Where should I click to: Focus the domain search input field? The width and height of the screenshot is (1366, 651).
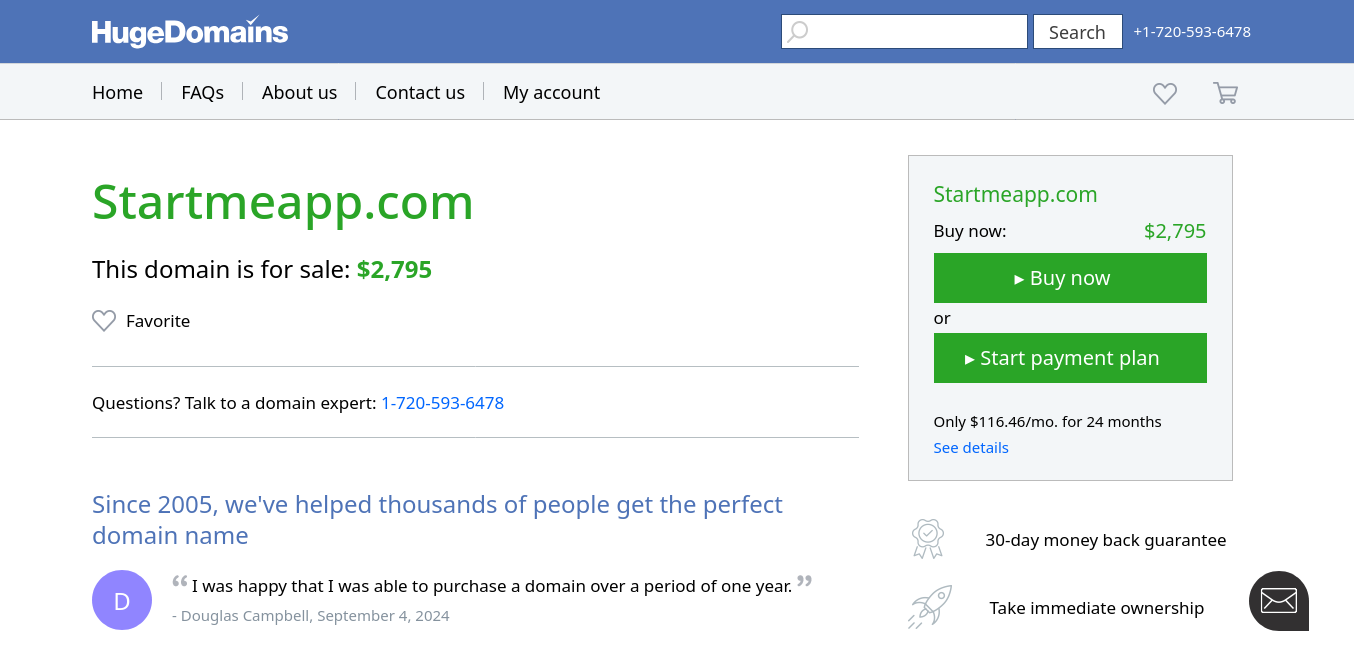tap(904, 32)
